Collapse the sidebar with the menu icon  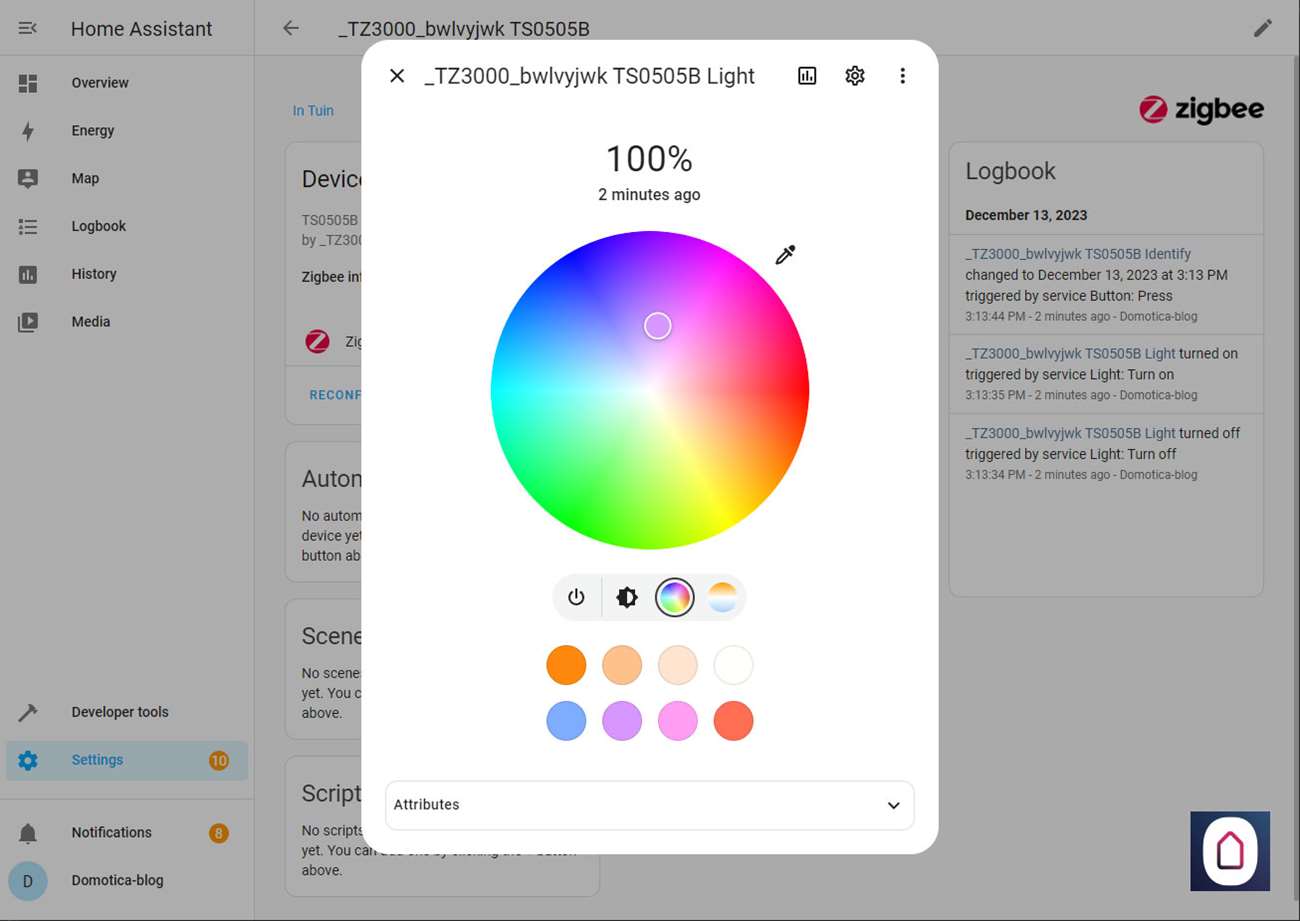(28, 29)
